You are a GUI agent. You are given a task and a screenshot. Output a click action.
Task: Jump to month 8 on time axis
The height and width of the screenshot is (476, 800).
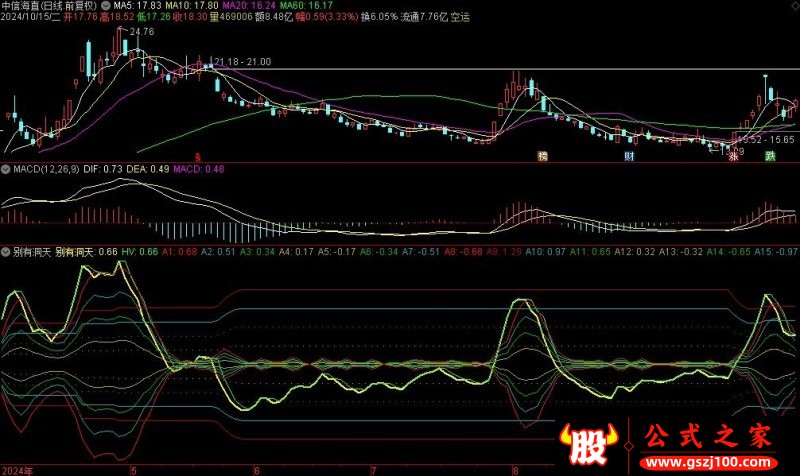click(x=515, y=470)
